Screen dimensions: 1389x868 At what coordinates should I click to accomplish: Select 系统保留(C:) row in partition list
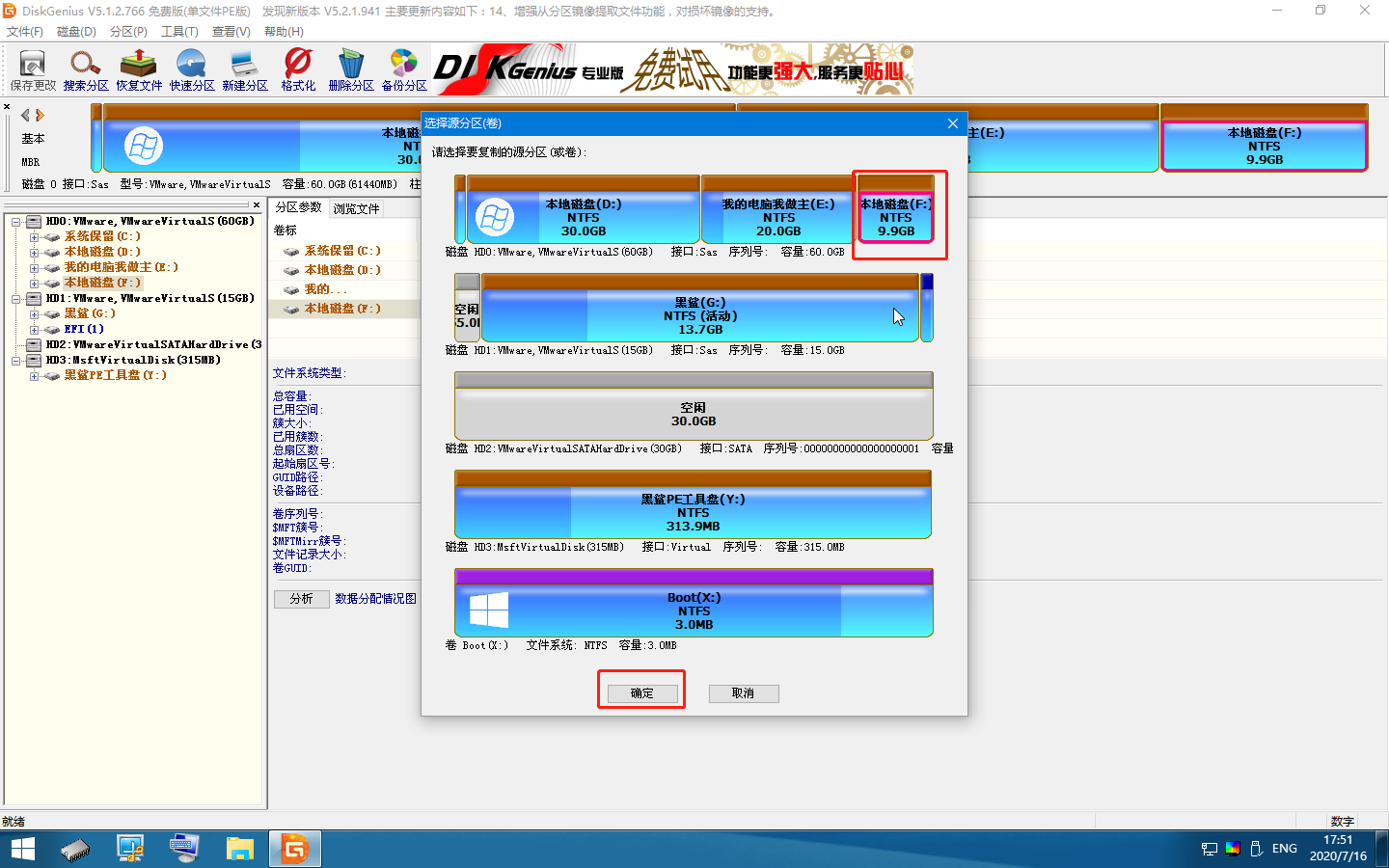point(342,251)
